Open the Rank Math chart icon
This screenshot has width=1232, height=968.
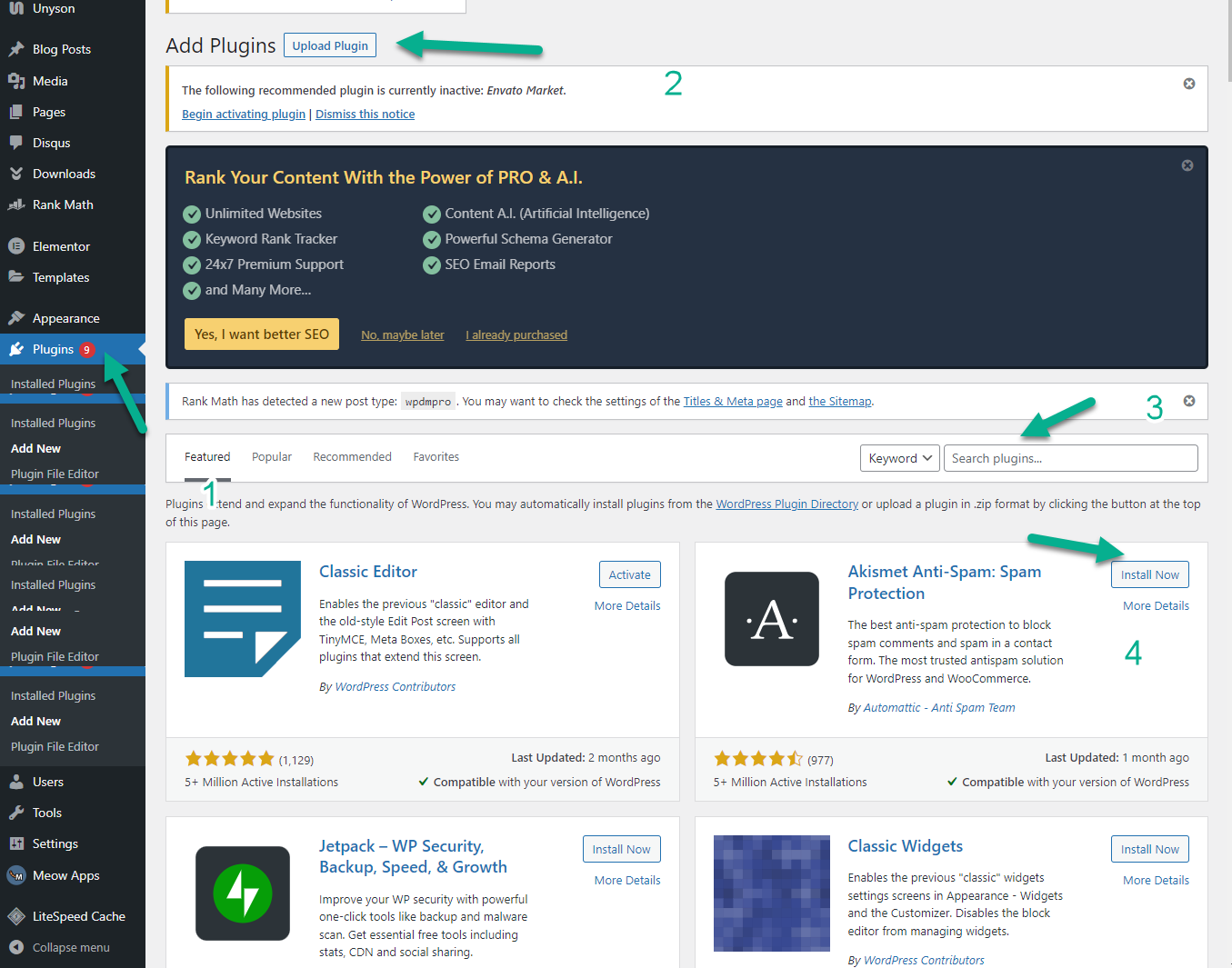click(16, 205)
